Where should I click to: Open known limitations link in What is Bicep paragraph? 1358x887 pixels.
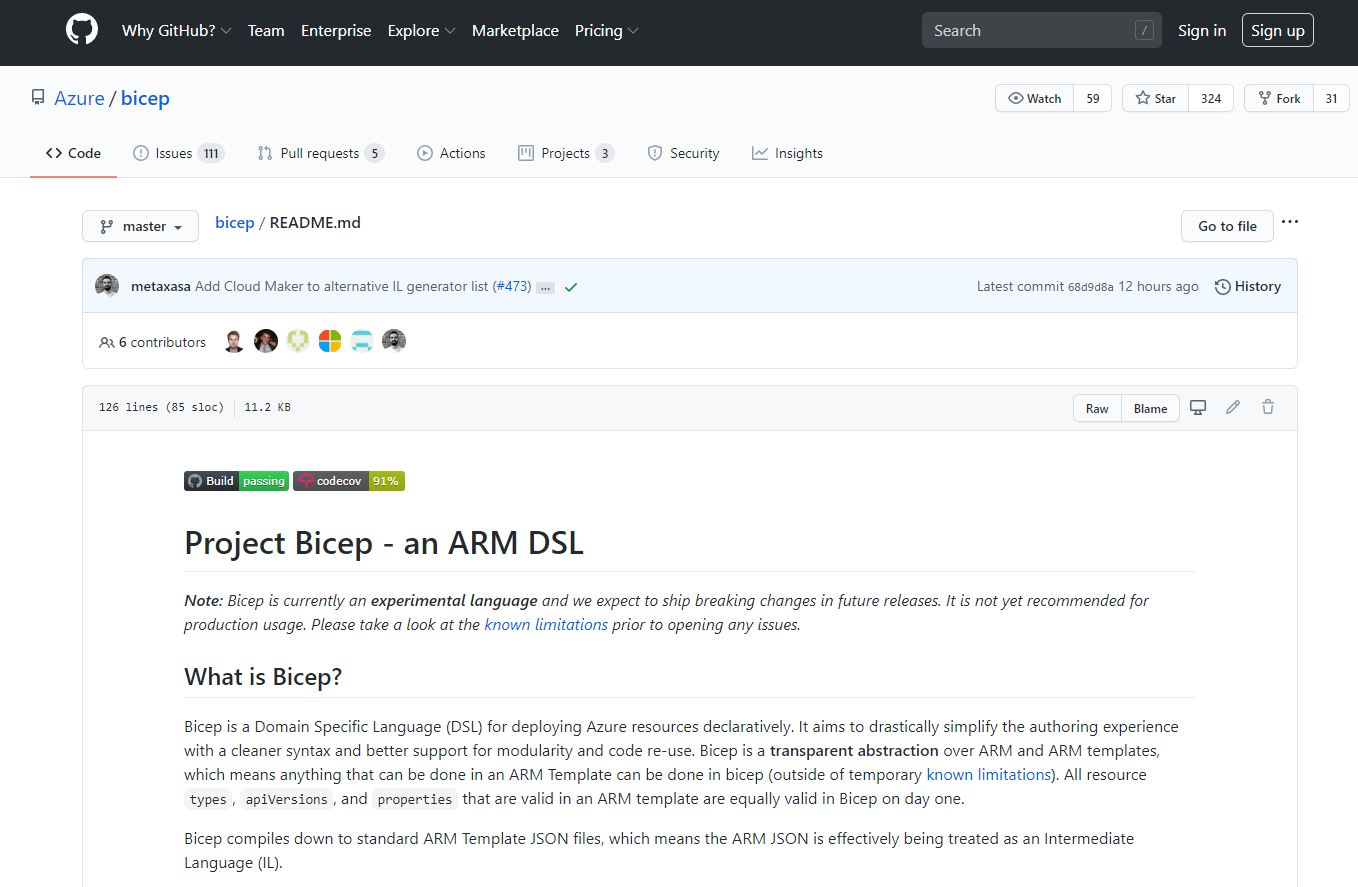tap(988, 774)
